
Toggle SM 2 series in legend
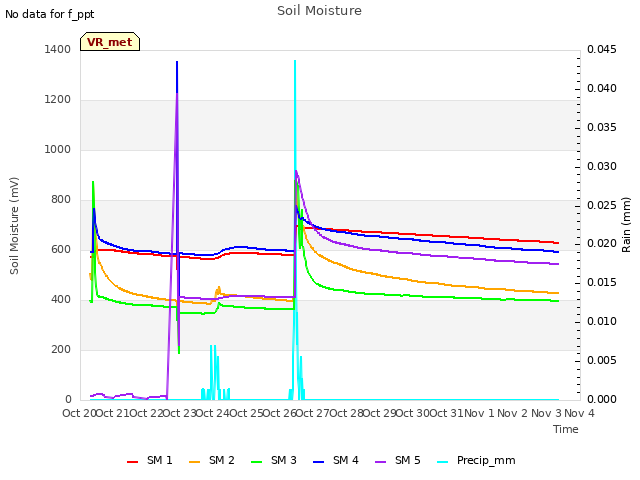212,460
